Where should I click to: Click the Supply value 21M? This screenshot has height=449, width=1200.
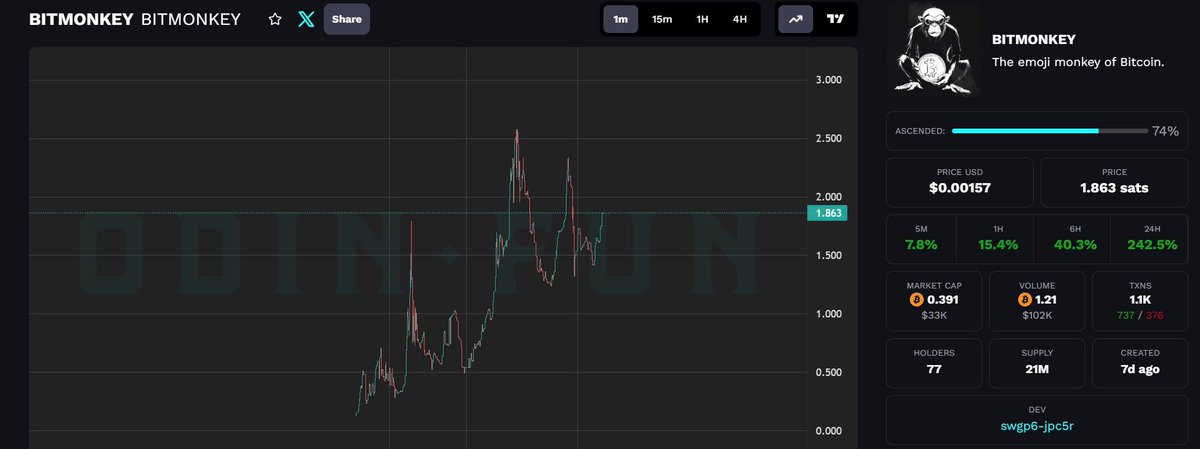[1037, 369]
